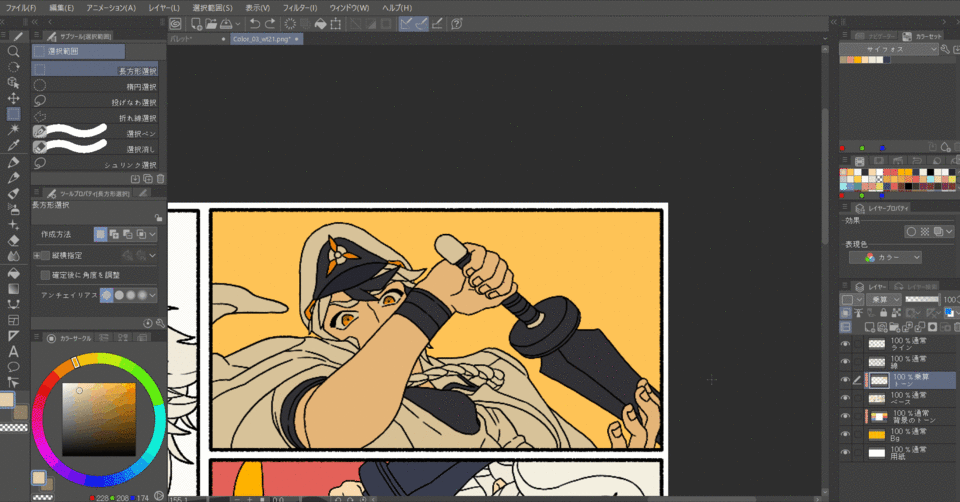Select the Auto select magic wand tool
Screen dimensions: 960x502
coord(13,129)
